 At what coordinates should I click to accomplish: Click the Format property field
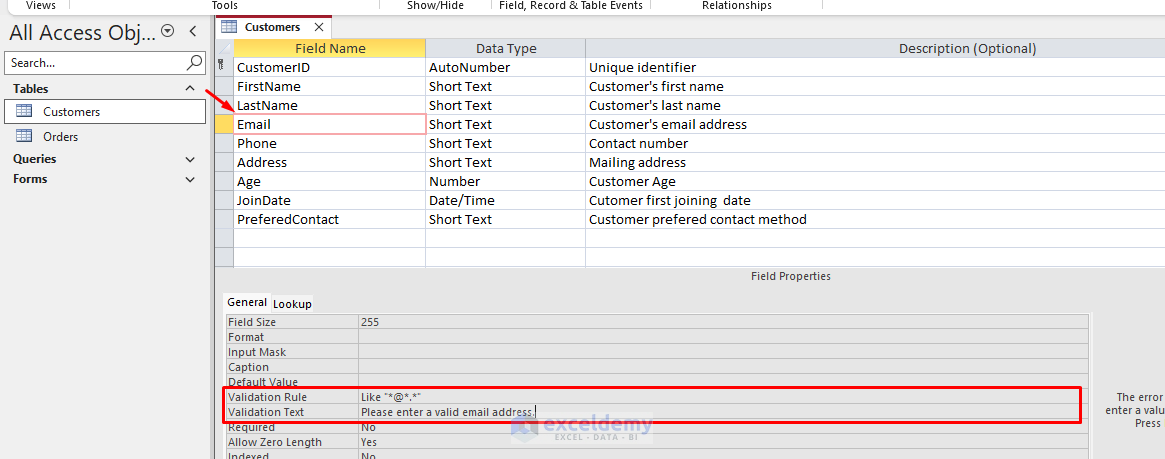pos(723,337)
